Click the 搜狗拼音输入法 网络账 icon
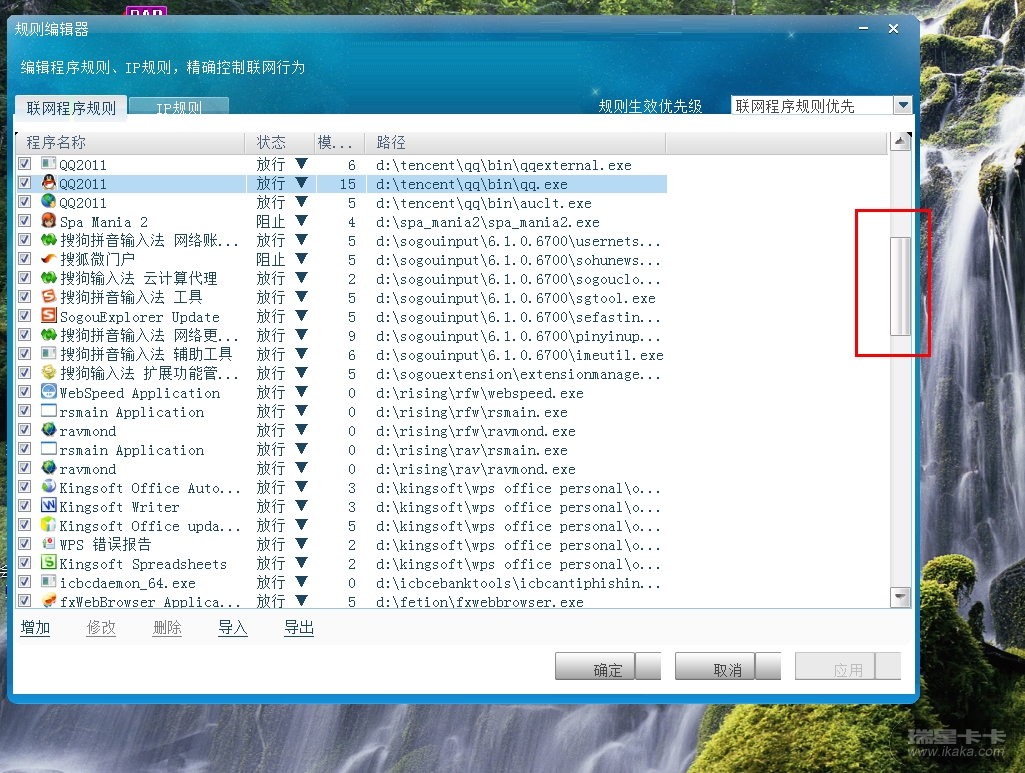Screen dimensions: 1025x773 pos(48,239)
